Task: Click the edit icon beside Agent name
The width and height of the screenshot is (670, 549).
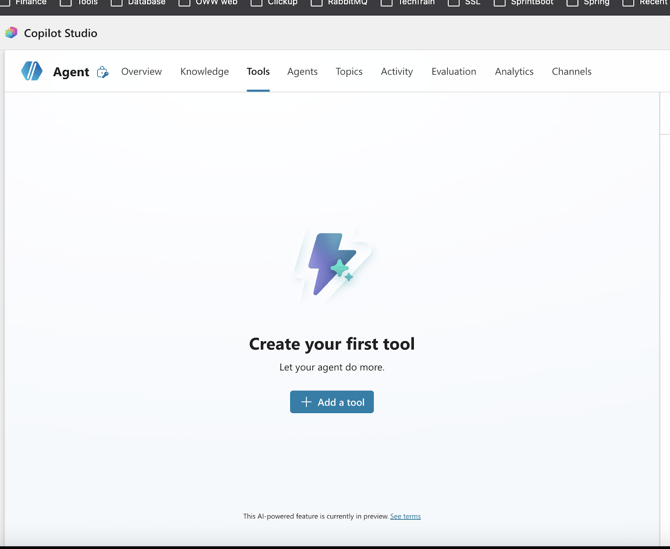Action: point(102,72)
